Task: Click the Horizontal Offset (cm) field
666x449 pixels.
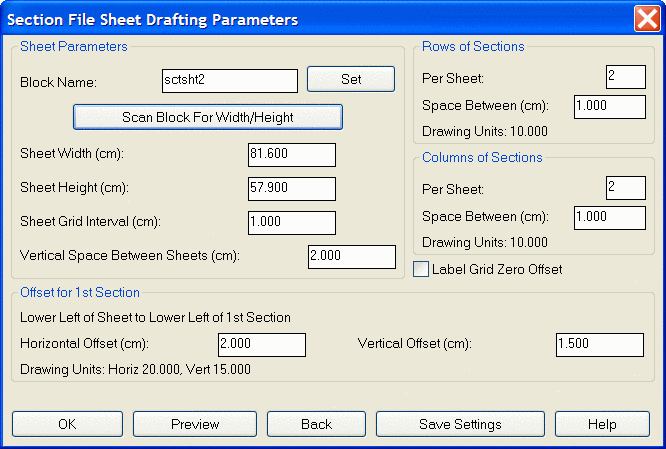Action: 262,345
